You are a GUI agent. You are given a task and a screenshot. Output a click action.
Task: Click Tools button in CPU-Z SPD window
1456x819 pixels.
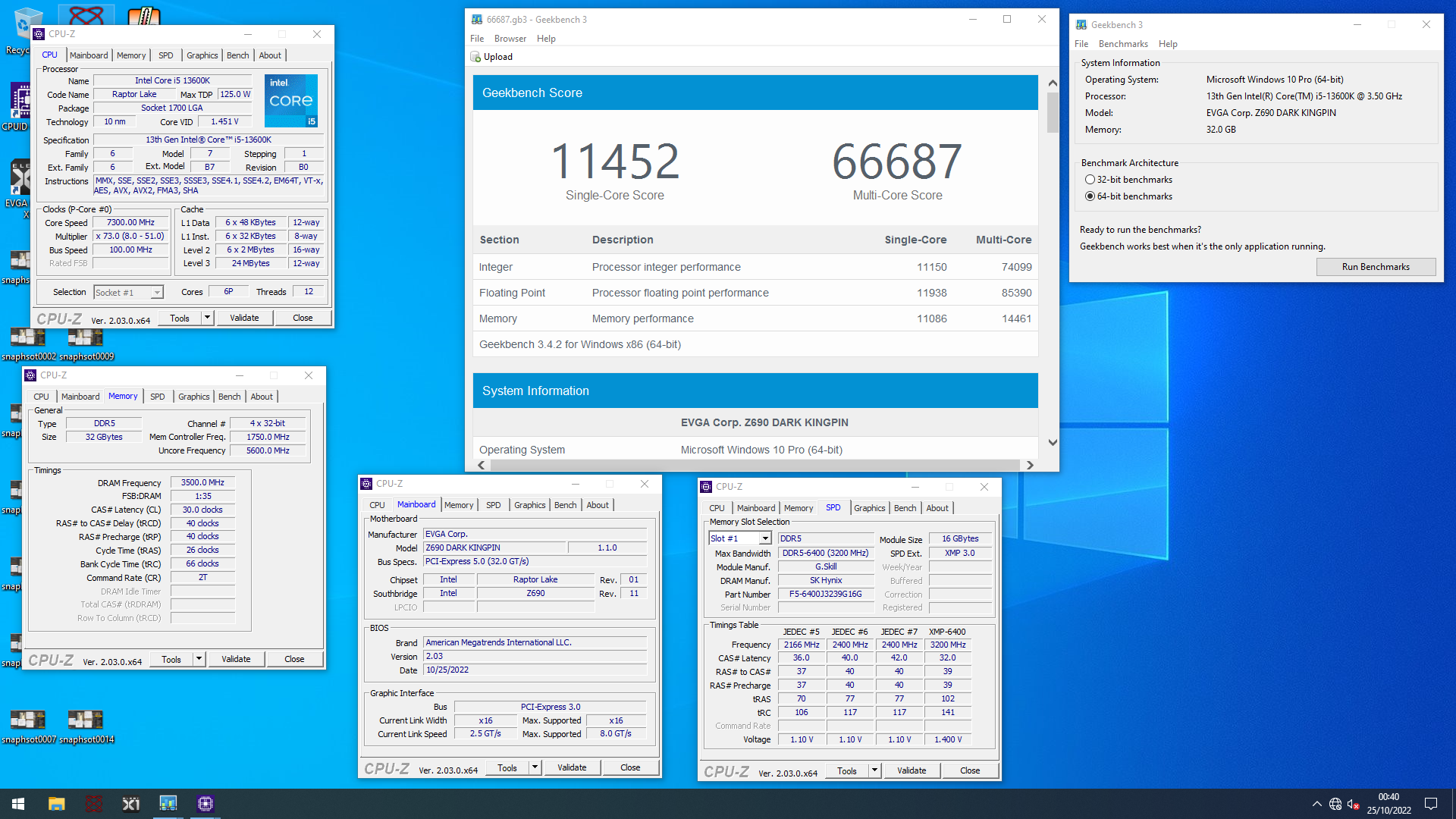click(x=847, y=771)
